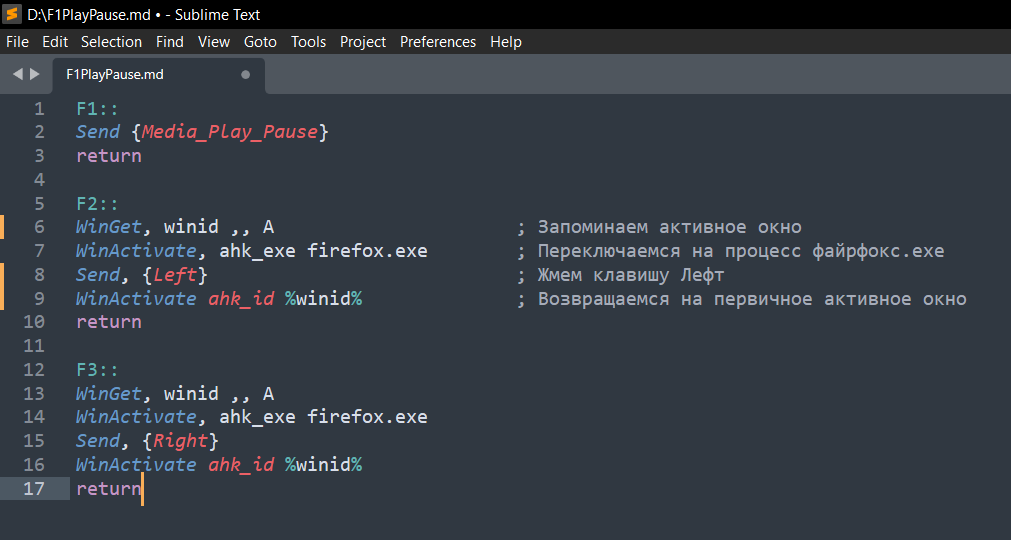
Task: Click the F3:: hotkey label on line 12
Action: (98, 370)
